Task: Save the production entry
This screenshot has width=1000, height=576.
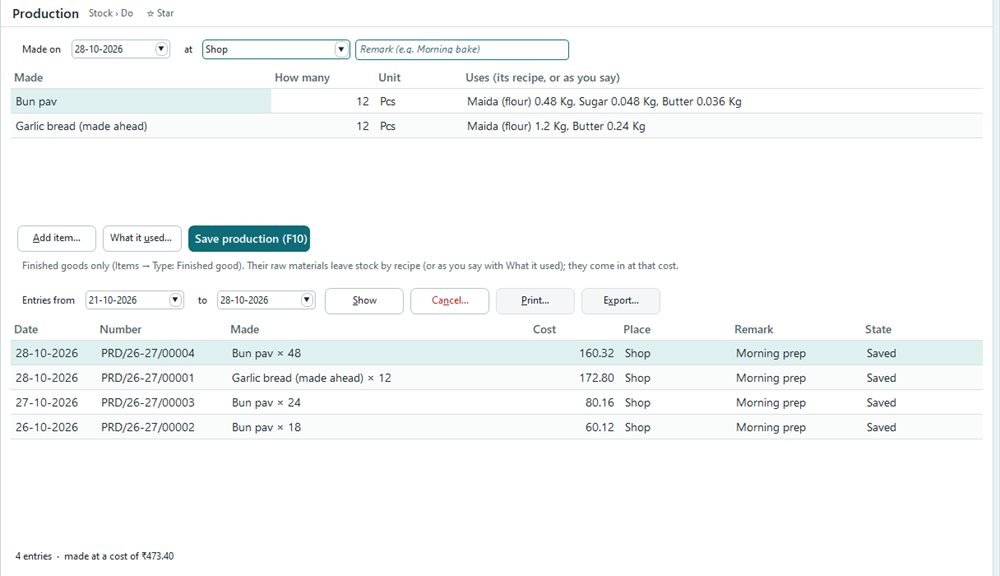Action: [x=249, y=239]
